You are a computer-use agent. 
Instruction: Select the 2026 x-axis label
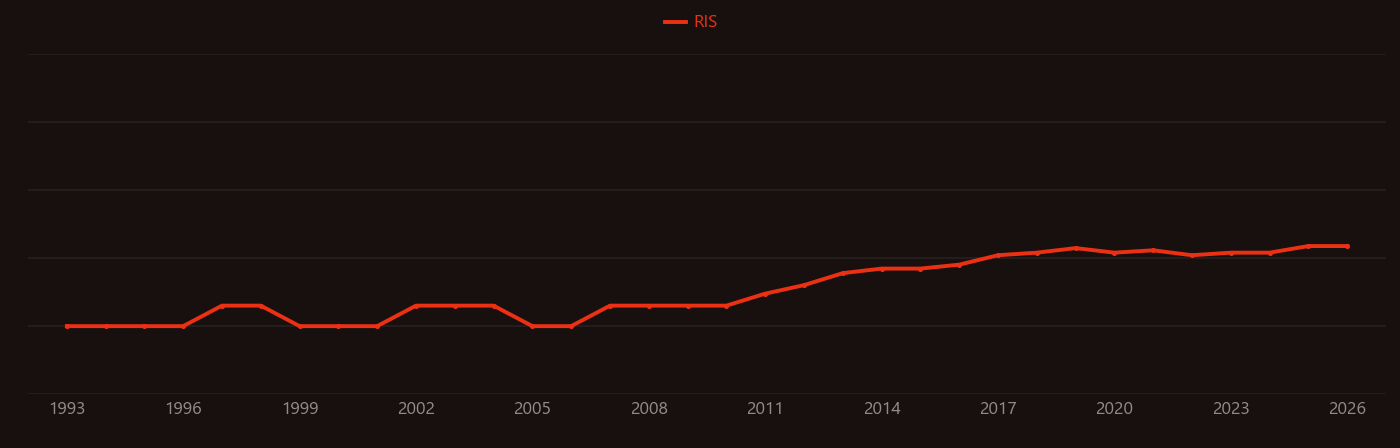click(x=1347, y=409)
